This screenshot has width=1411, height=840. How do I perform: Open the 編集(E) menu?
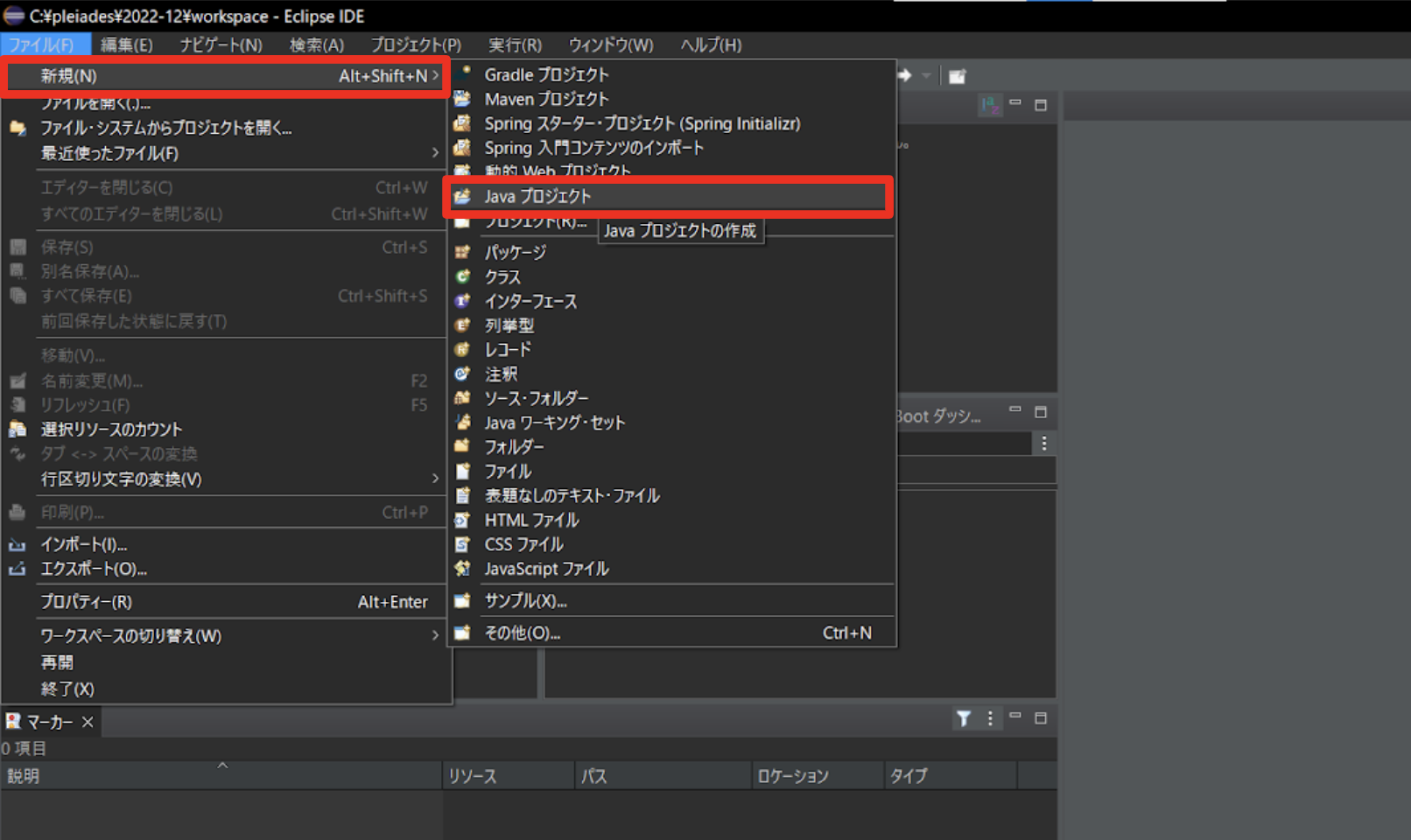126,45
